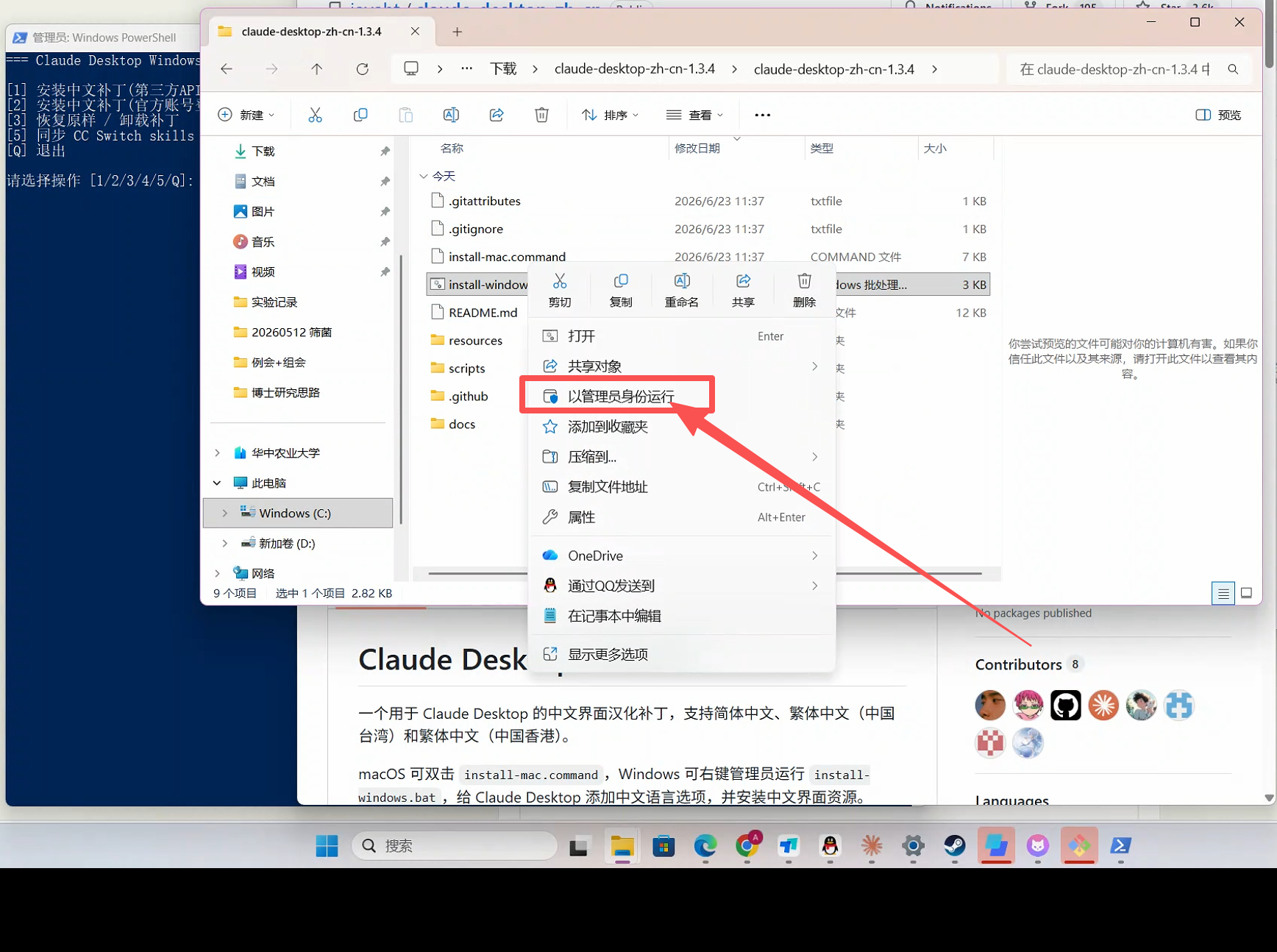Screen dimensions: 1277x952
Task: Select 打开 in the context menu
Action: (x=682, y=336)
